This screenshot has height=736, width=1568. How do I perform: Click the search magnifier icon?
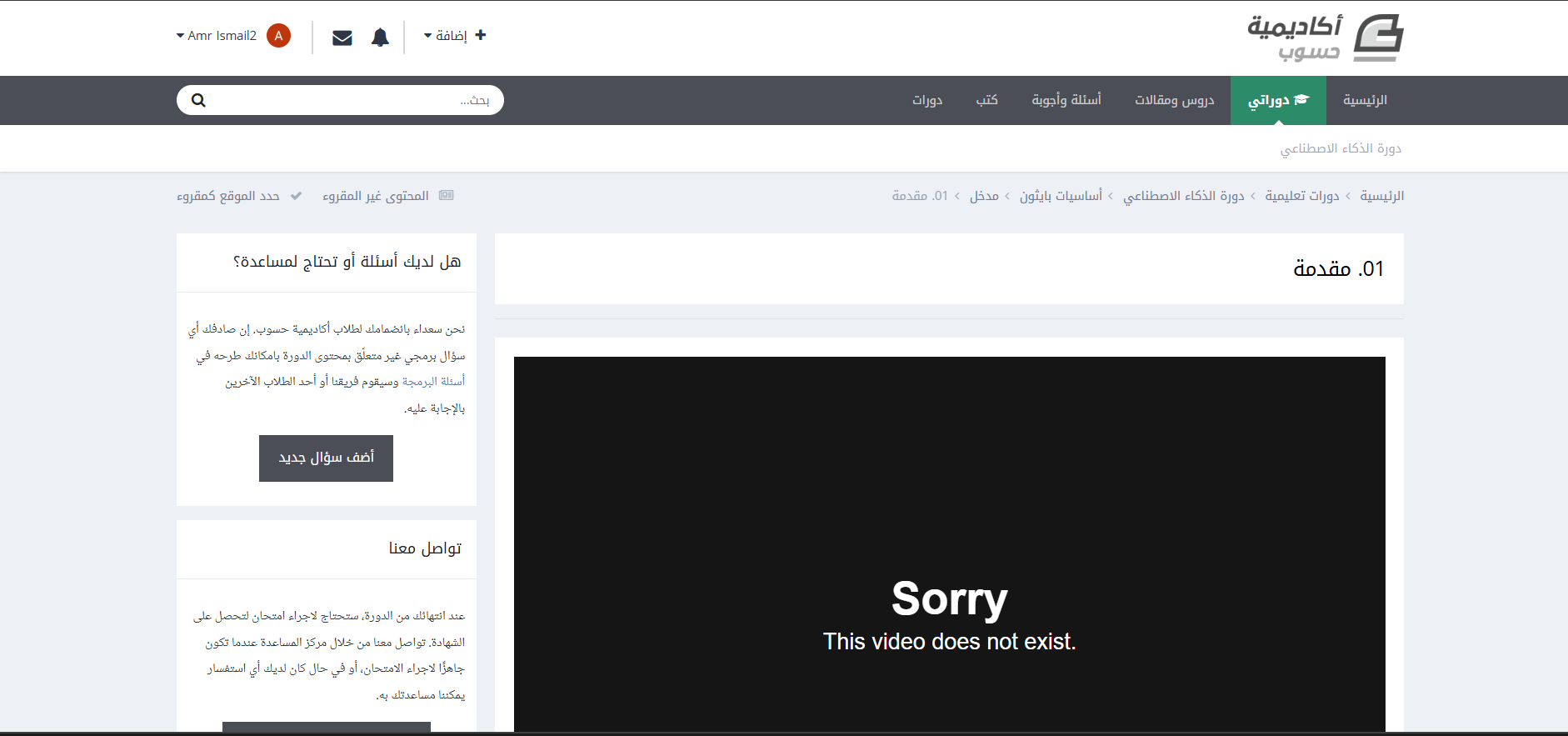pos(198,100)
